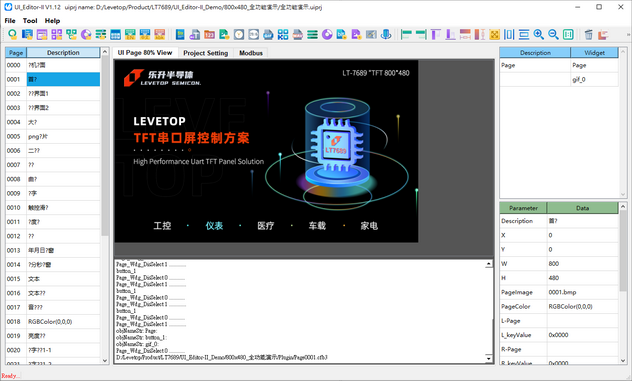Select page 0018 RGBColor(0,0,0) row
The width and height of the screenshot is (632, 381).
pos(53,322)
